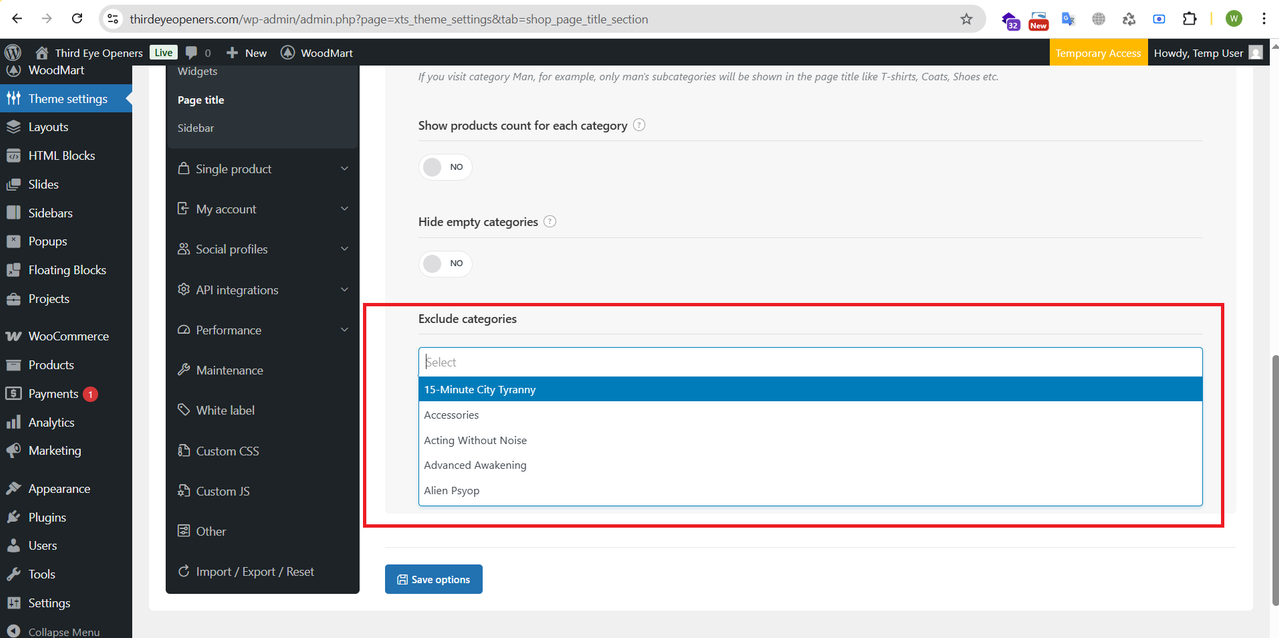1279x638 pixels.
Task: Click the Exclude categories Select input field
Action: click(x=810, y=362)
